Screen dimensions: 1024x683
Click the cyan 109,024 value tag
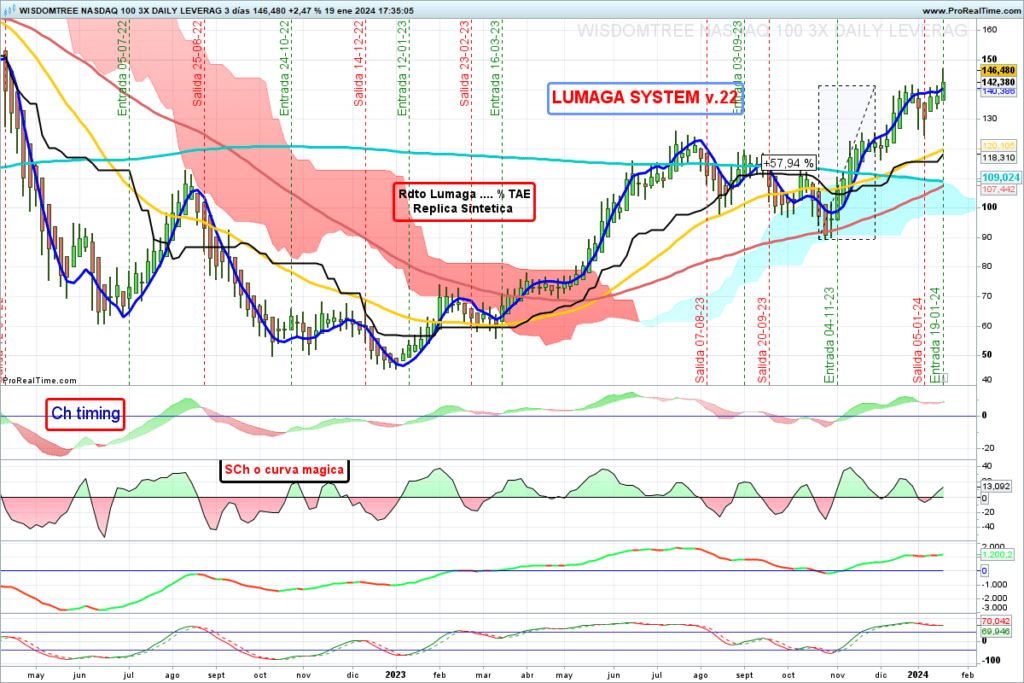click(1000, 178)
